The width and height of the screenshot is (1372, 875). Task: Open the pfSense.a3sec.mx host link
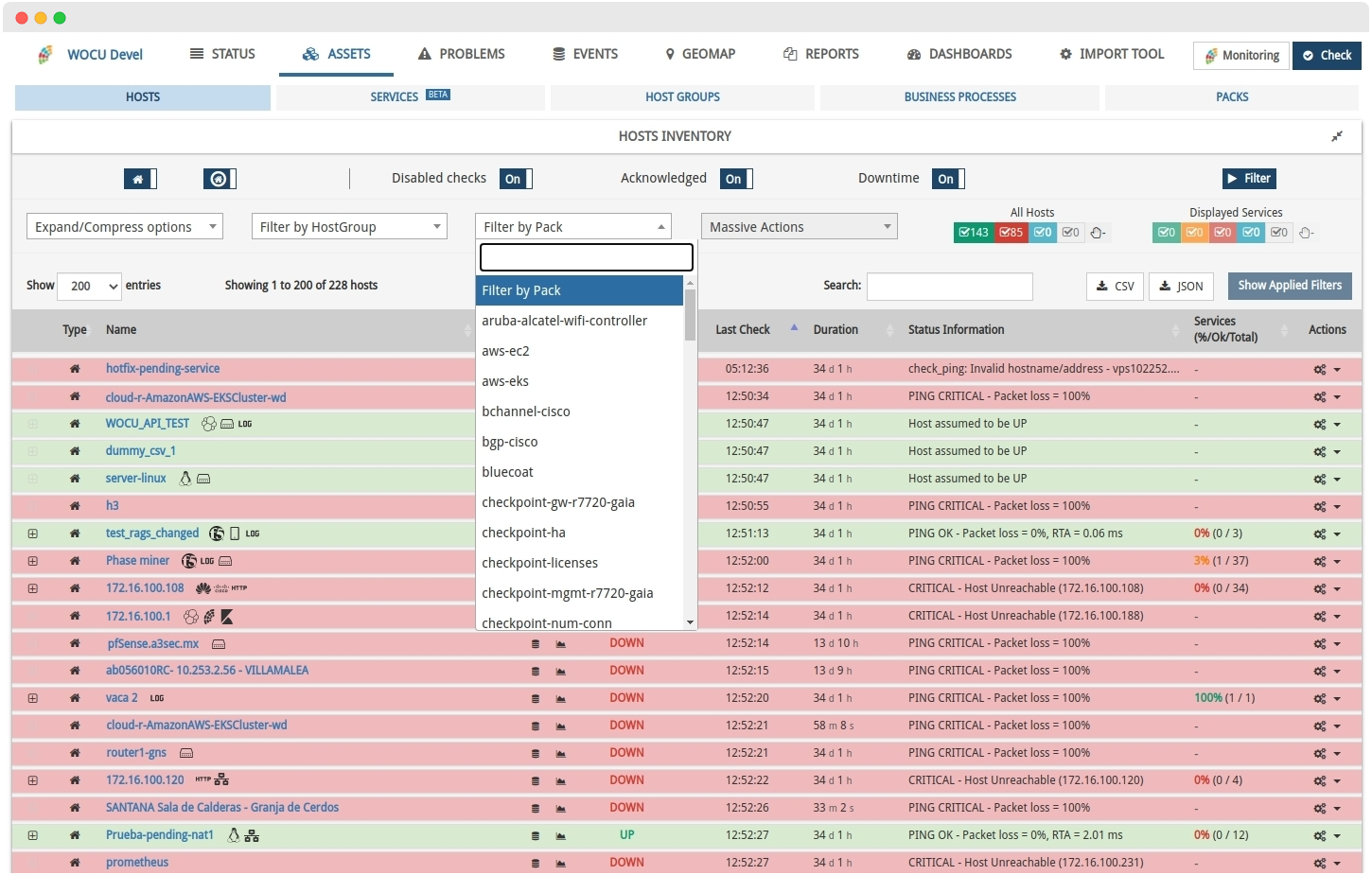153,644
